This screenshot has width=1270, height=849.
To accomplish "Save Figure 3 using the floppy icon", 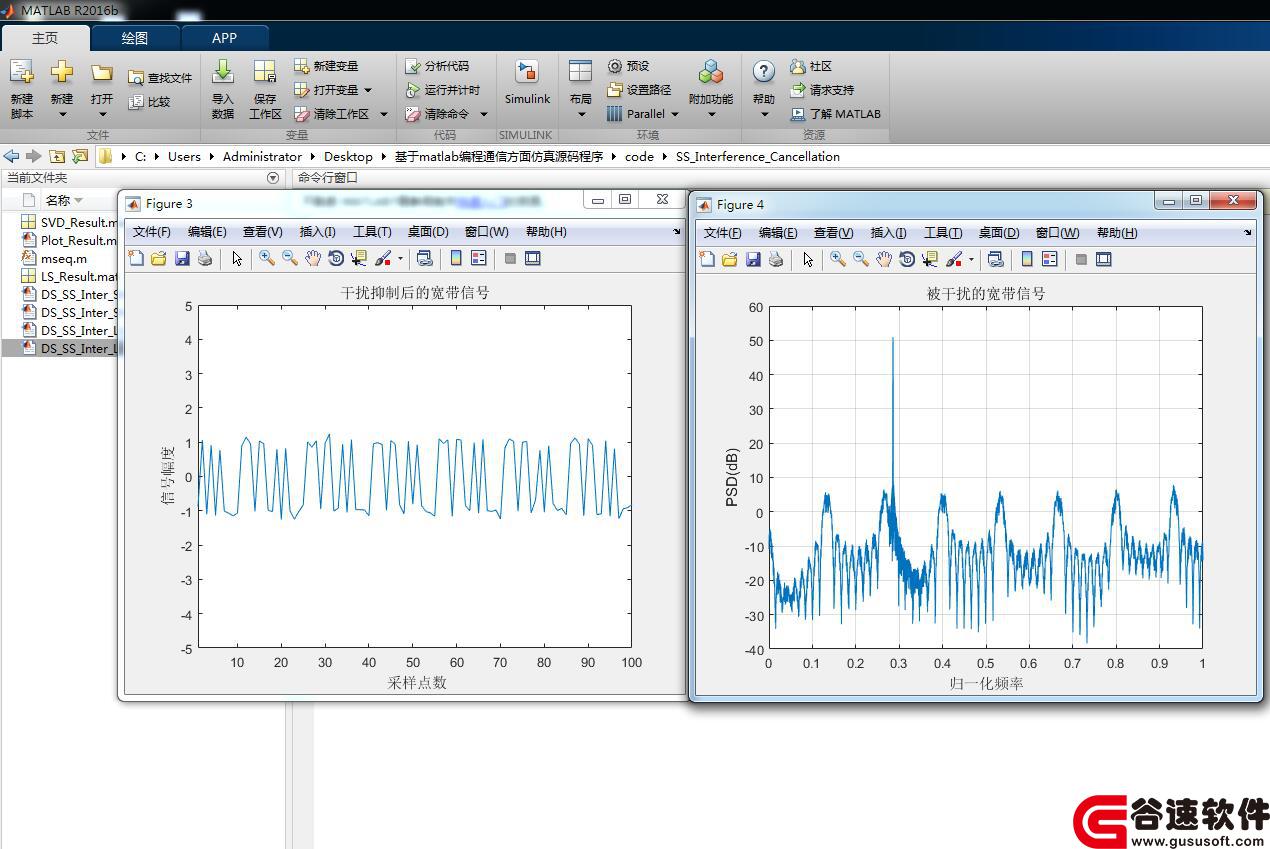I will click(x=182, y=258).
